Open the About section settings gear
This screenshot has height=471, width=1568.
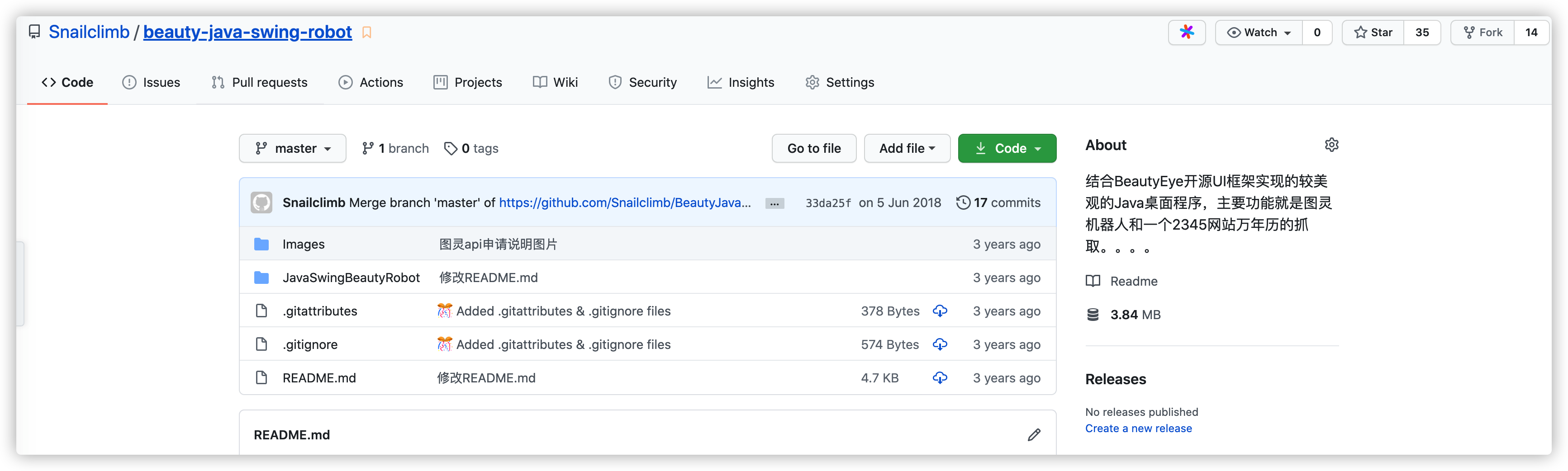point(1331,145)
